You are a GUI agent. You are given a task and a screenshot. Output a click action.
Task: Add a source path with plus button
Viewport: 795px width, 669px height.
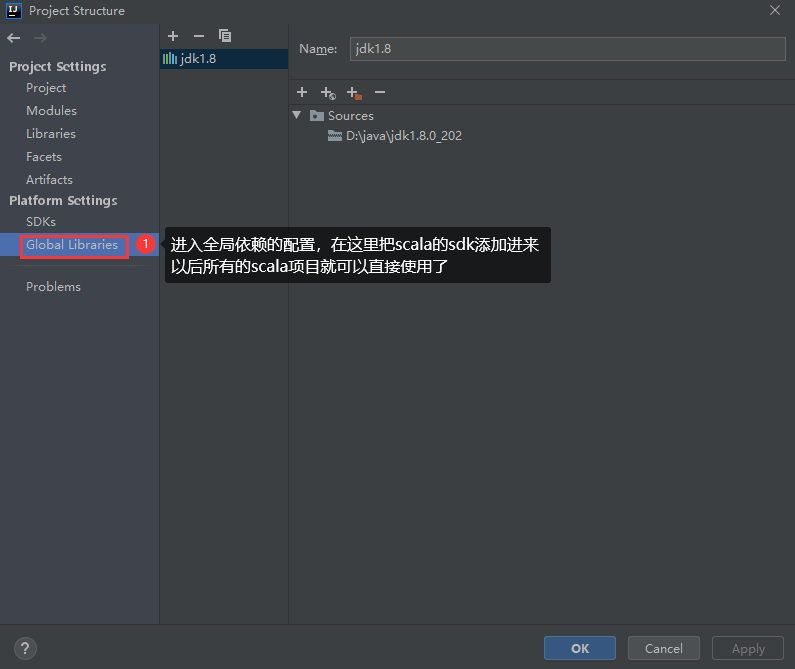[x=302, y=92]
